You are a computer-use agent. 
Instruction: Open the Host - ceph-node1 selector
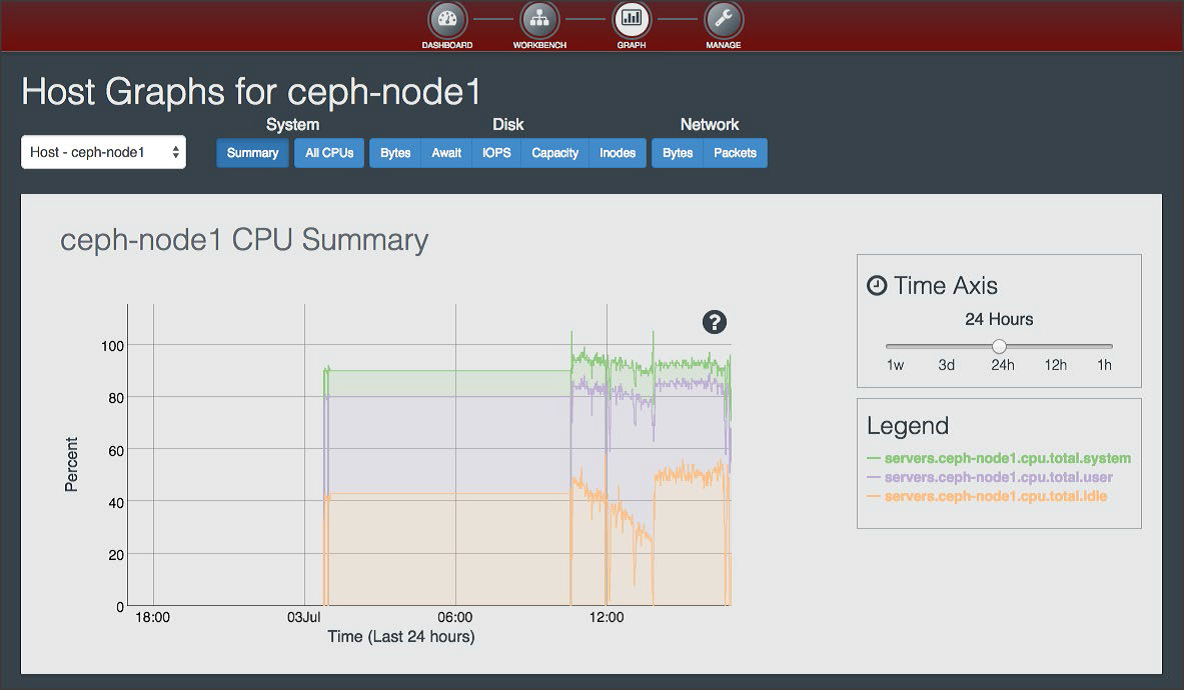click(103, 152)
